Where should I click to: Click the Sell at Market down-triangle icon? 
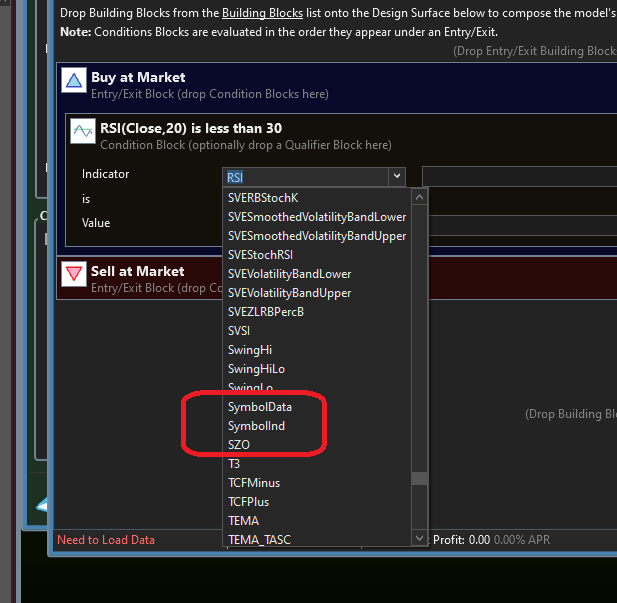(74, 276)
